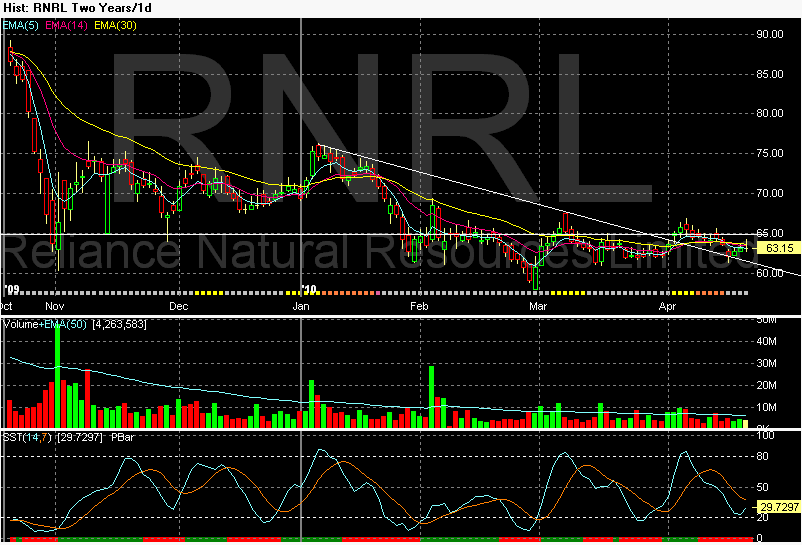Click the Feb month label on time axis
The image size is (802, 545).
point(419,306)
